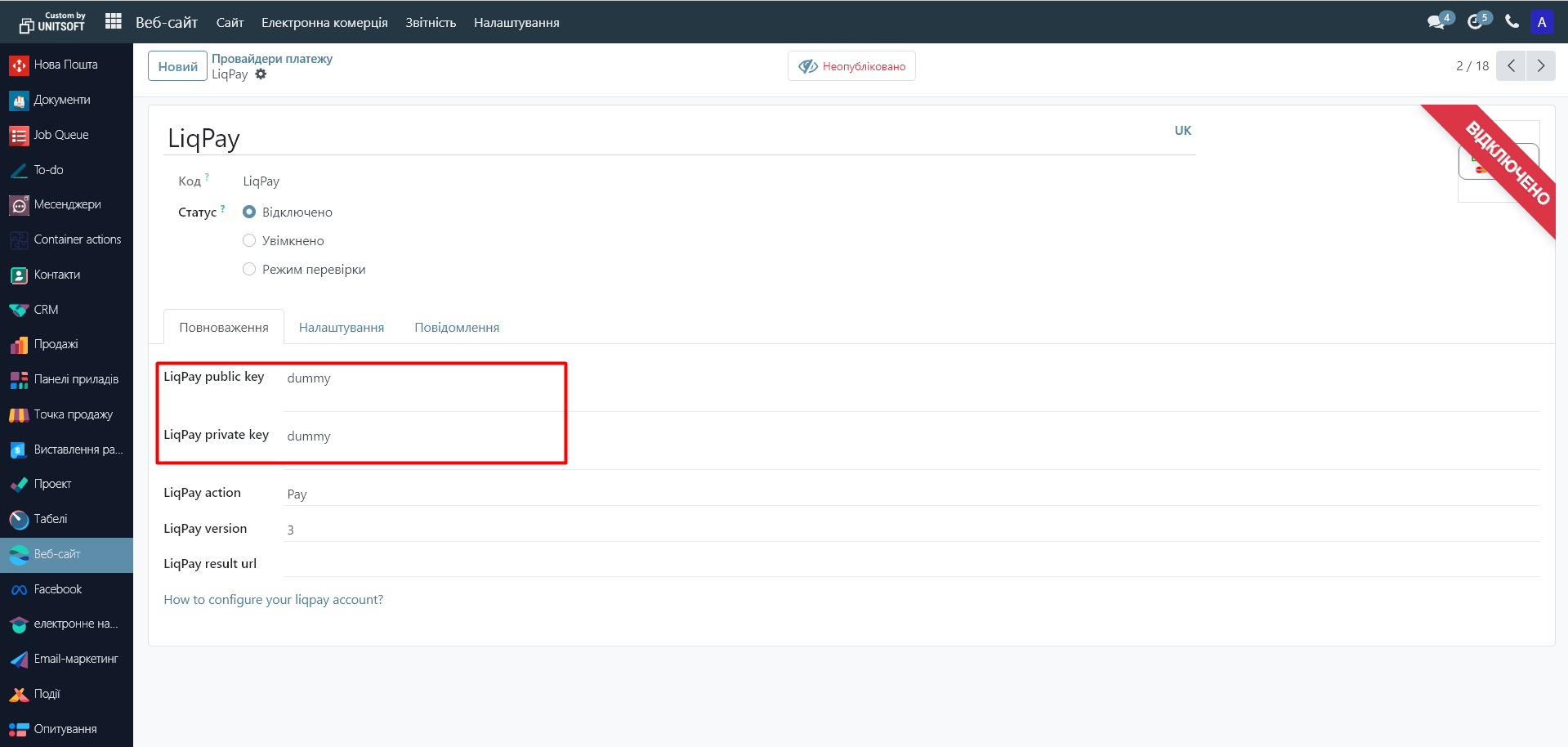Click the phone call icon

(1512, 22)
